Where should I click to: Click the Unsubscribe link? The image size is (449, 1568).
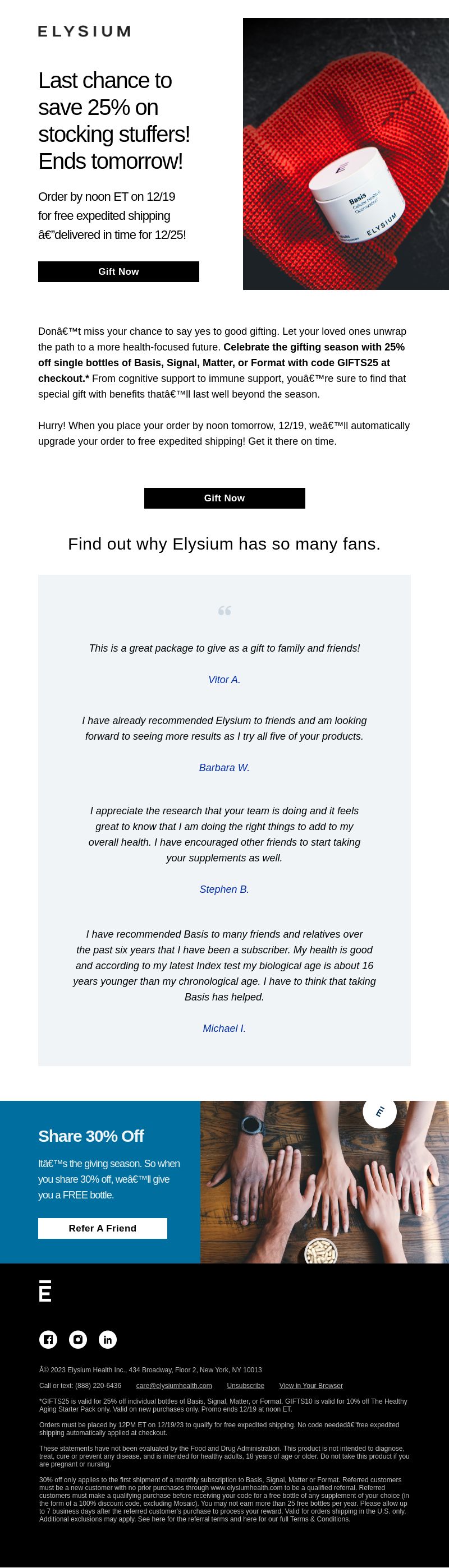245,1385
